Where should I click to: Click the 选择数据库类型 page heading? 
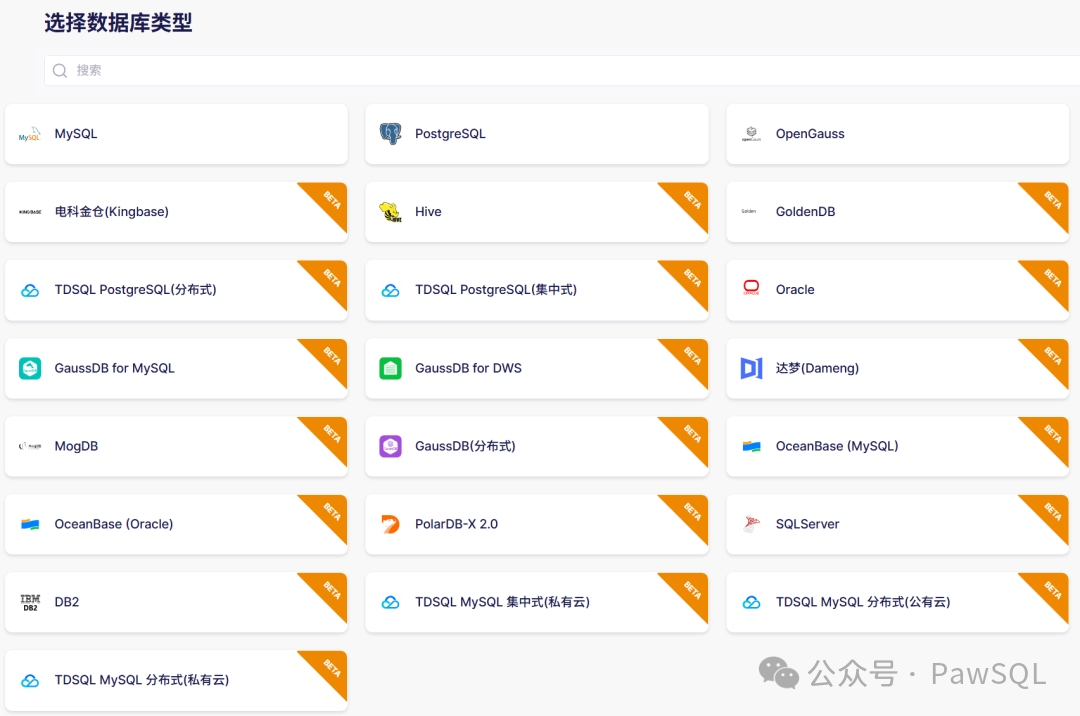click(118, 23)
